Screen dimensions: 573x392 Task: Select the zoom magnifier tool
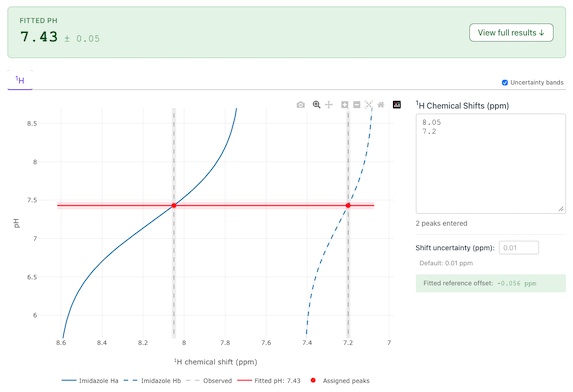click(316, 105)
